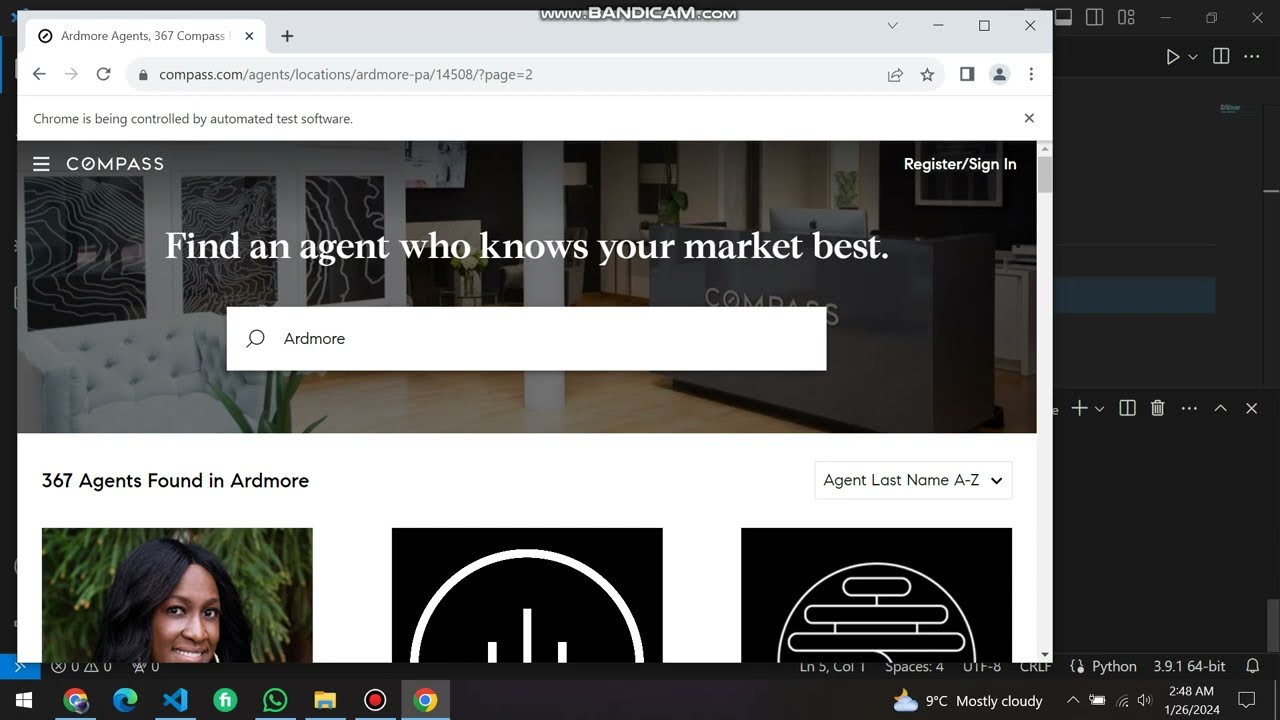Open the taskbar clock and calendar
Viewport: 1280px width, 720px height.
pyautogui.click(x=1191, y=700)
